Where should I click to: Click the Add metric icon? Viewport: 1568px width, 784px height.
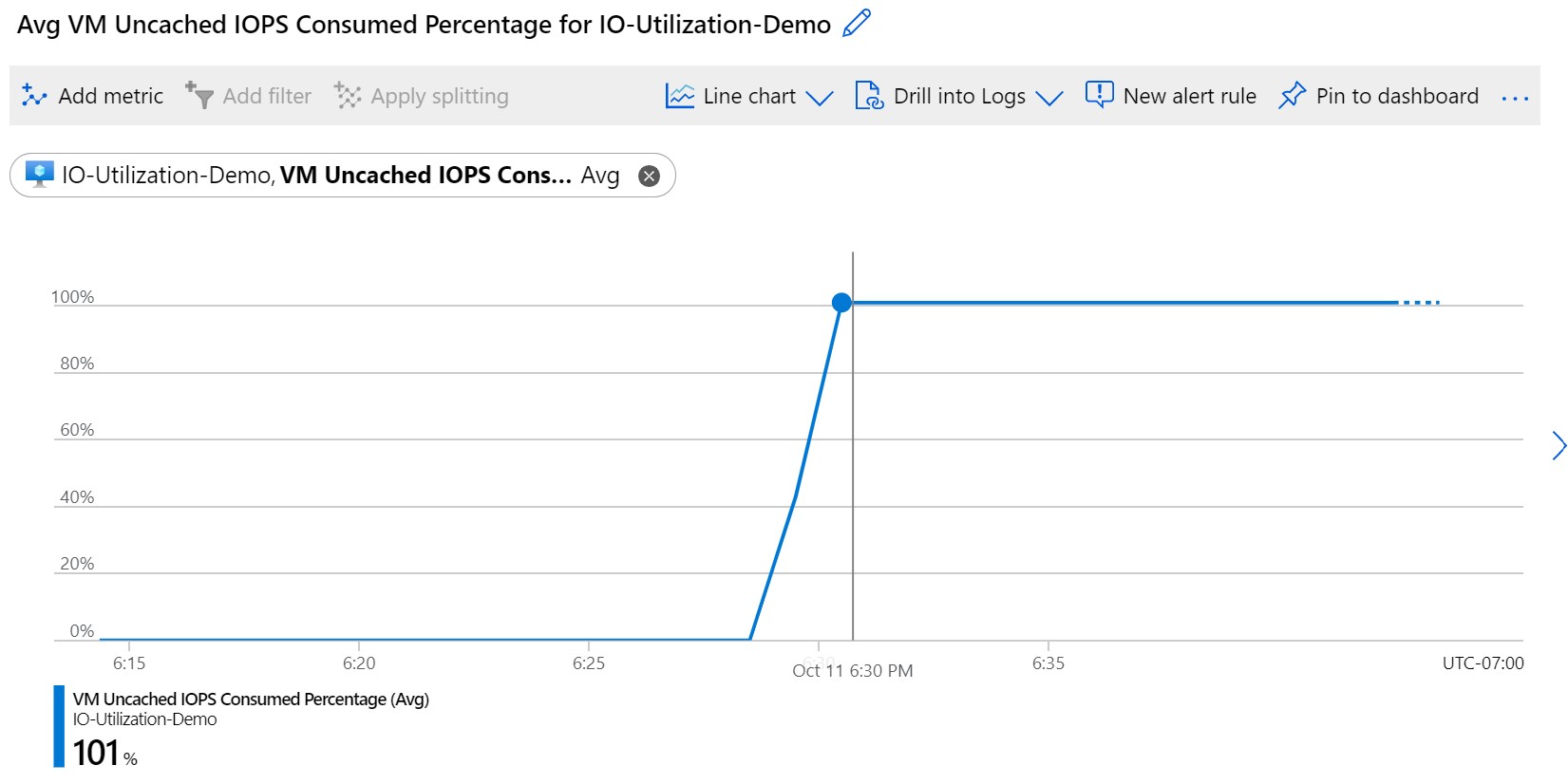pyautogui.click(x=33, y=95)
